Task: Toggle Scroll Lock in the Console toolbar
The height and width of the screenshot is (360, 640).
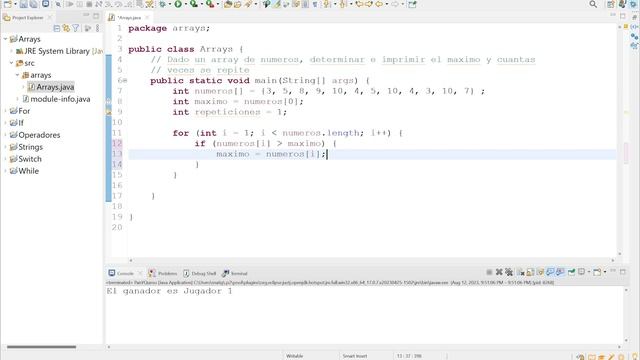Action: click(x=530, y=272)
